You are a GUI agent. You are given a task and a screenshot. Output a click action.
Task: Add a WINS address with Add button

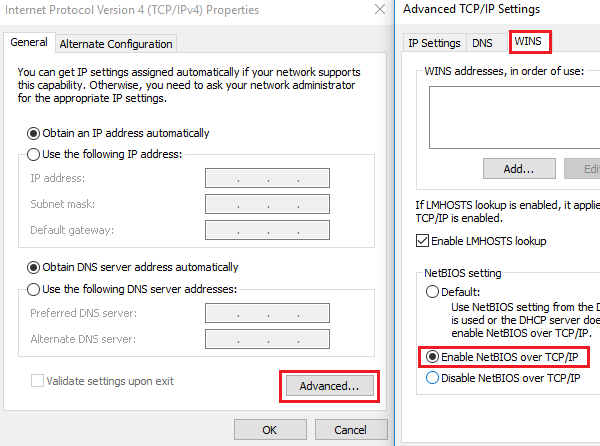pyautogui.click(x=519, y=169)
